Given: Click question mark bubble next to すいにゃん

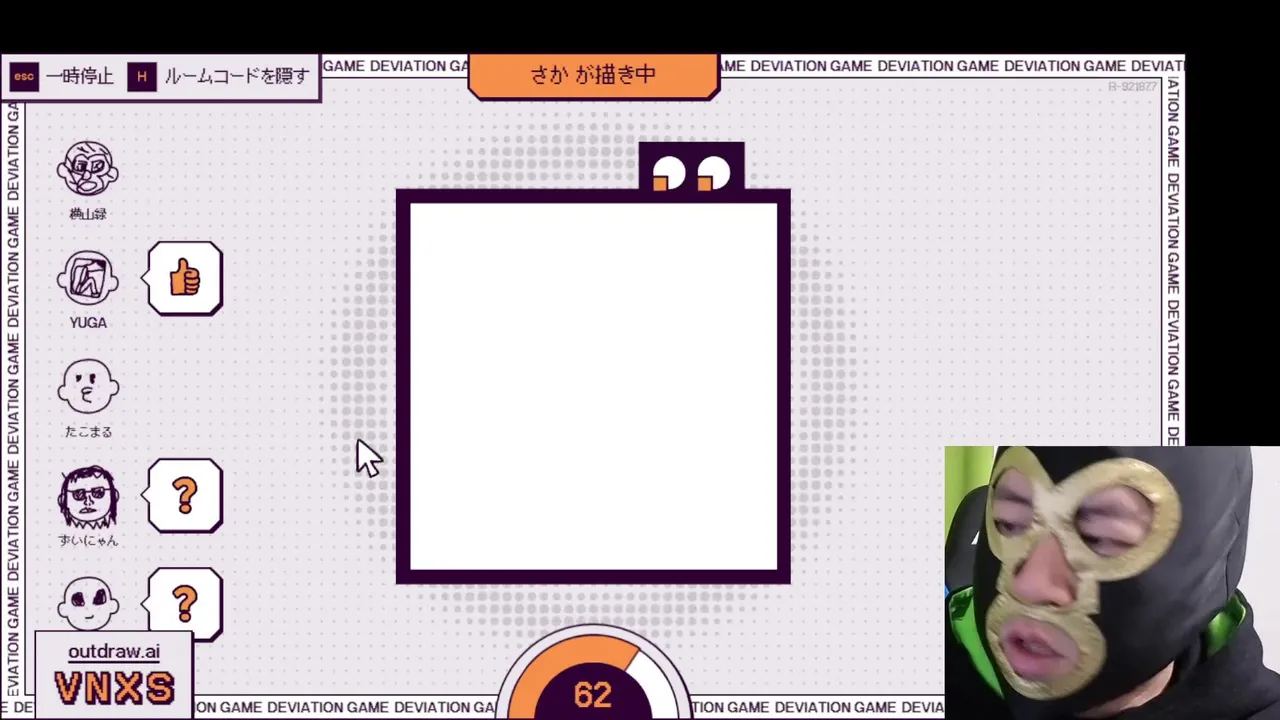Looking at the screenshot, I should tap(184, 496).
